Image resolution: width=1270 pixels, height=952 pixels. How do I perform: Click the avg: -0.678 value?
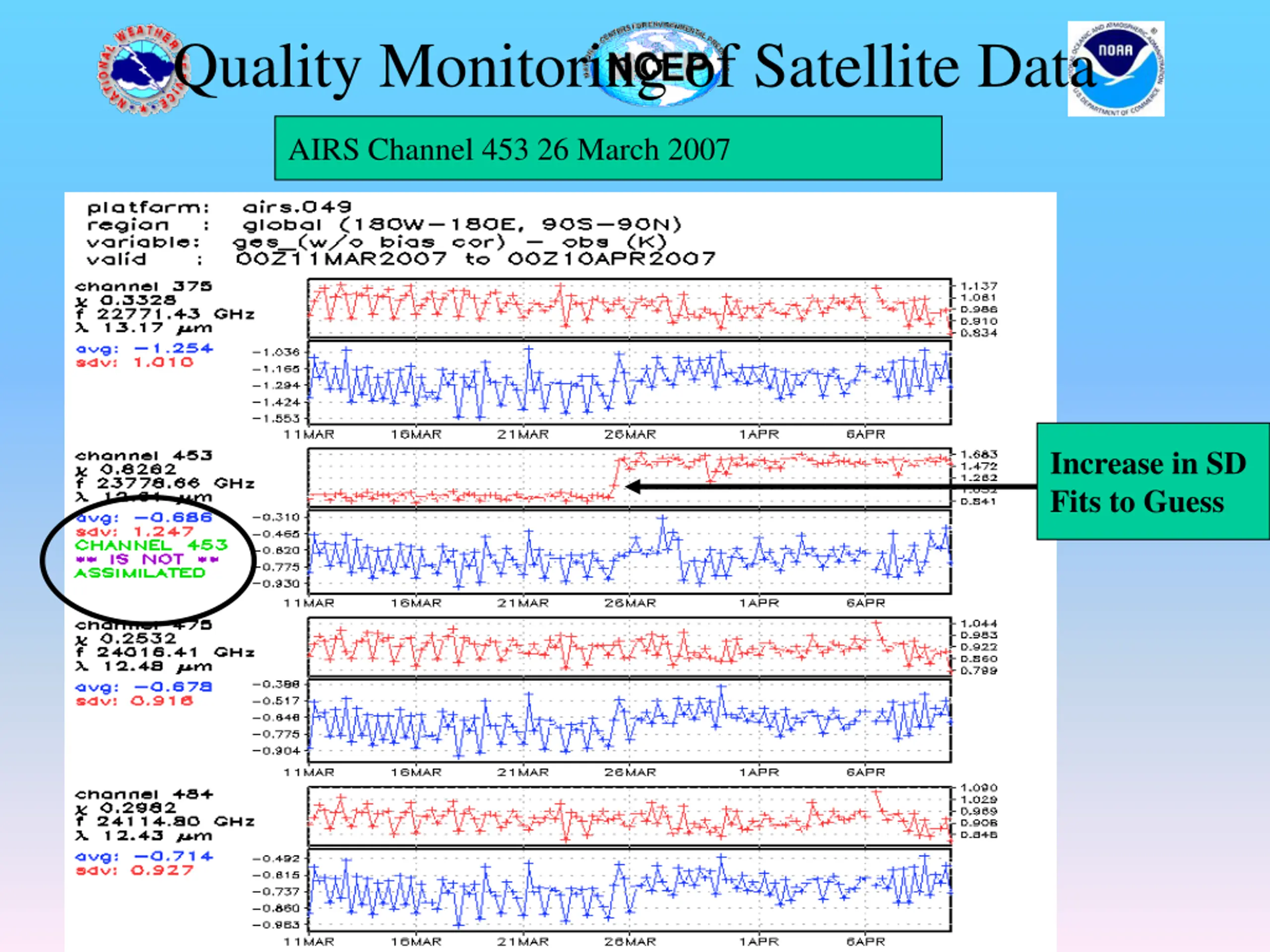[144, 687]
